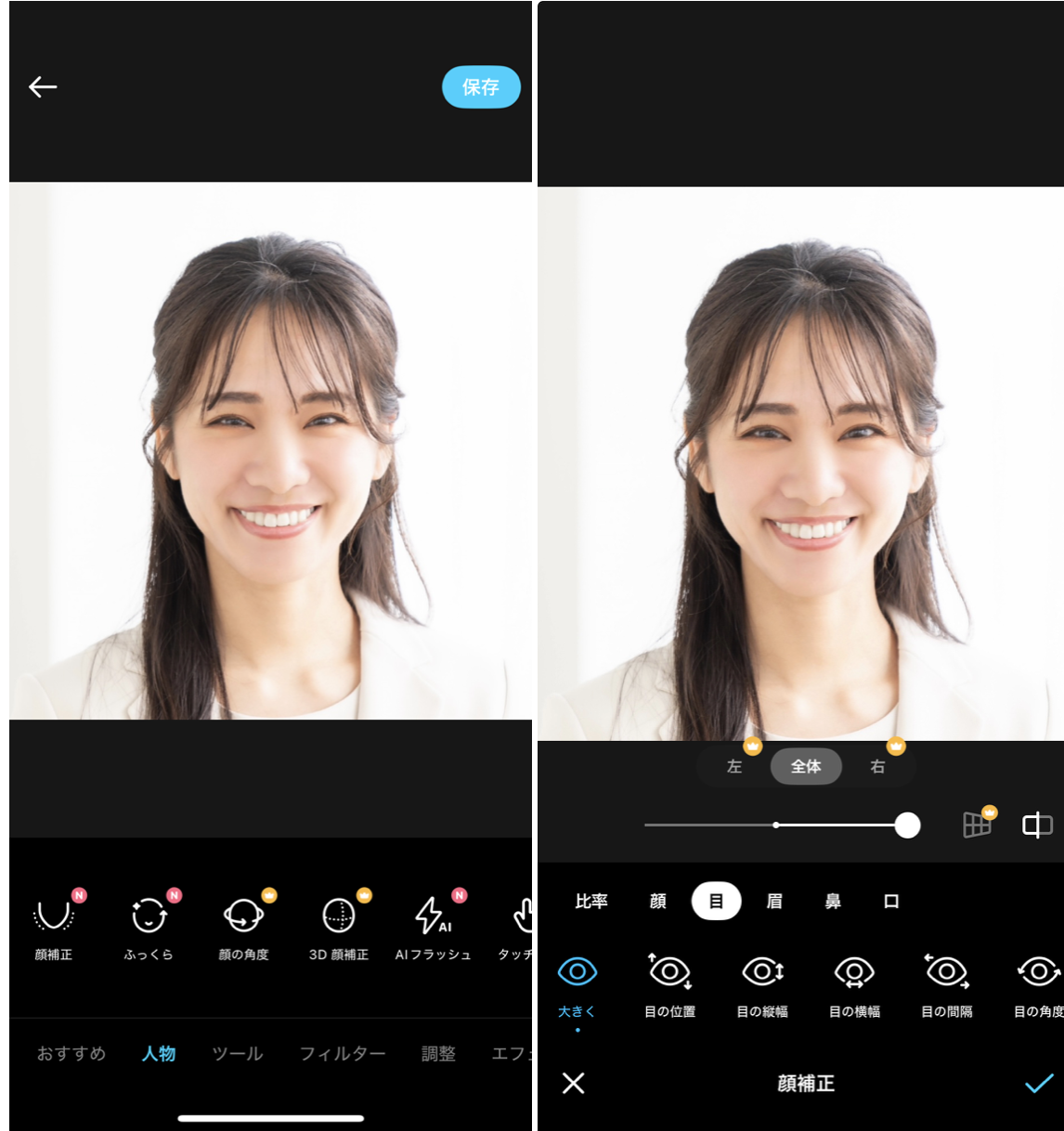1064x1131 pixels.
Task: Open the 顔補正 face correction tool
Action: pyautogui.click(x=54, y=925)
